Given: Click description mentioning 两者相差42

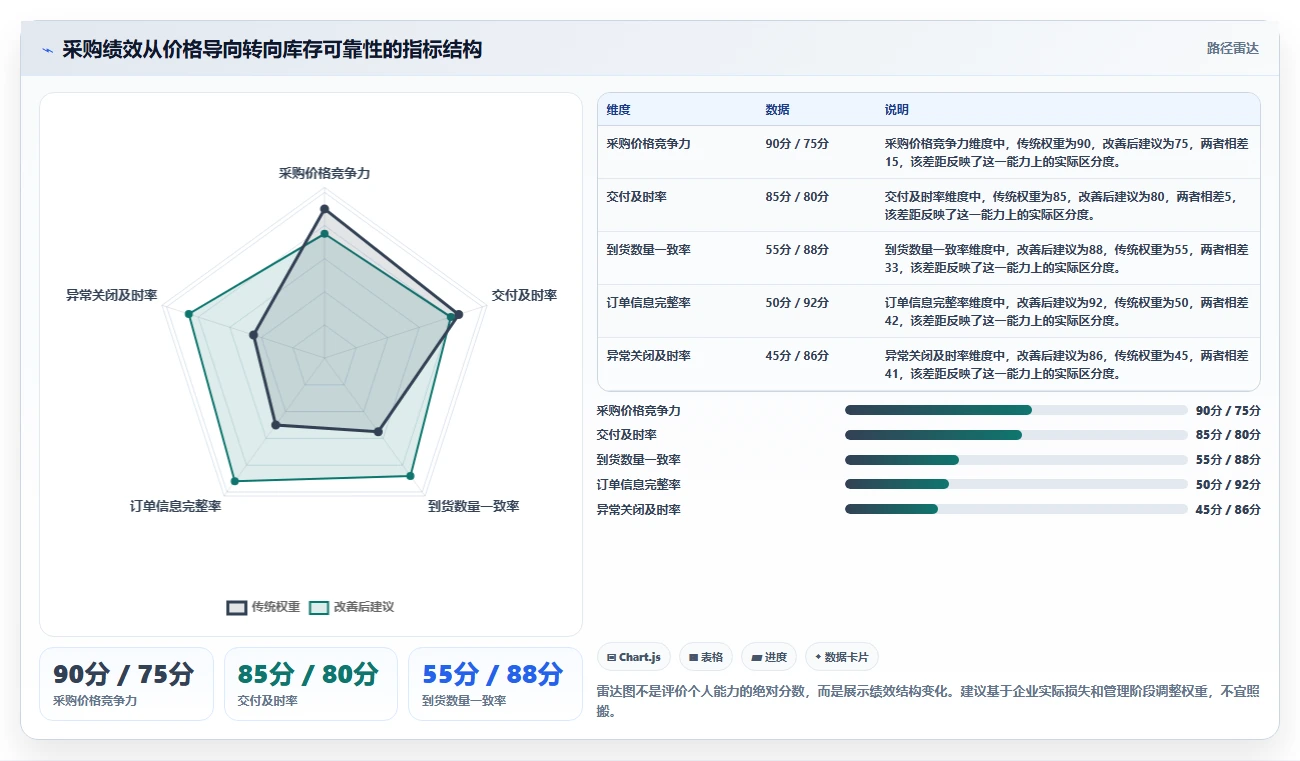Looking at the screenshot, I should click(x=1066, y=311).
